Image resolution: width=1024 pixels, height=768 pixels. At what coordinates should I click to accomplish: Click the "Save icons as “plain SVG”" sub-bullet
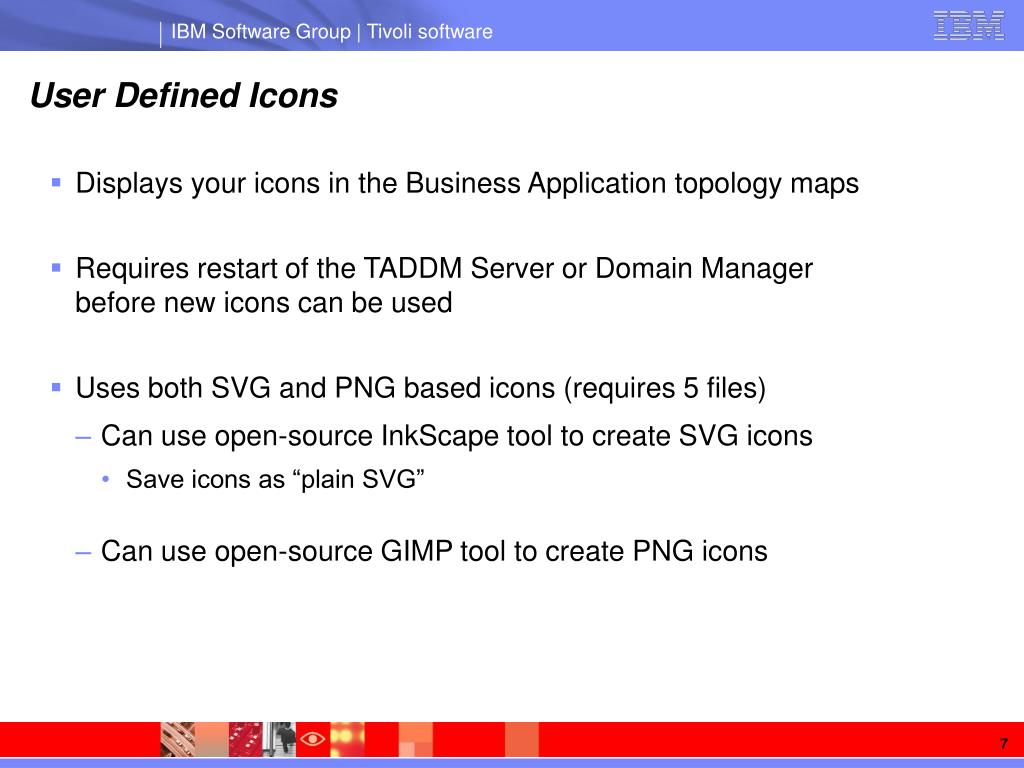click(x=276, y=479)
